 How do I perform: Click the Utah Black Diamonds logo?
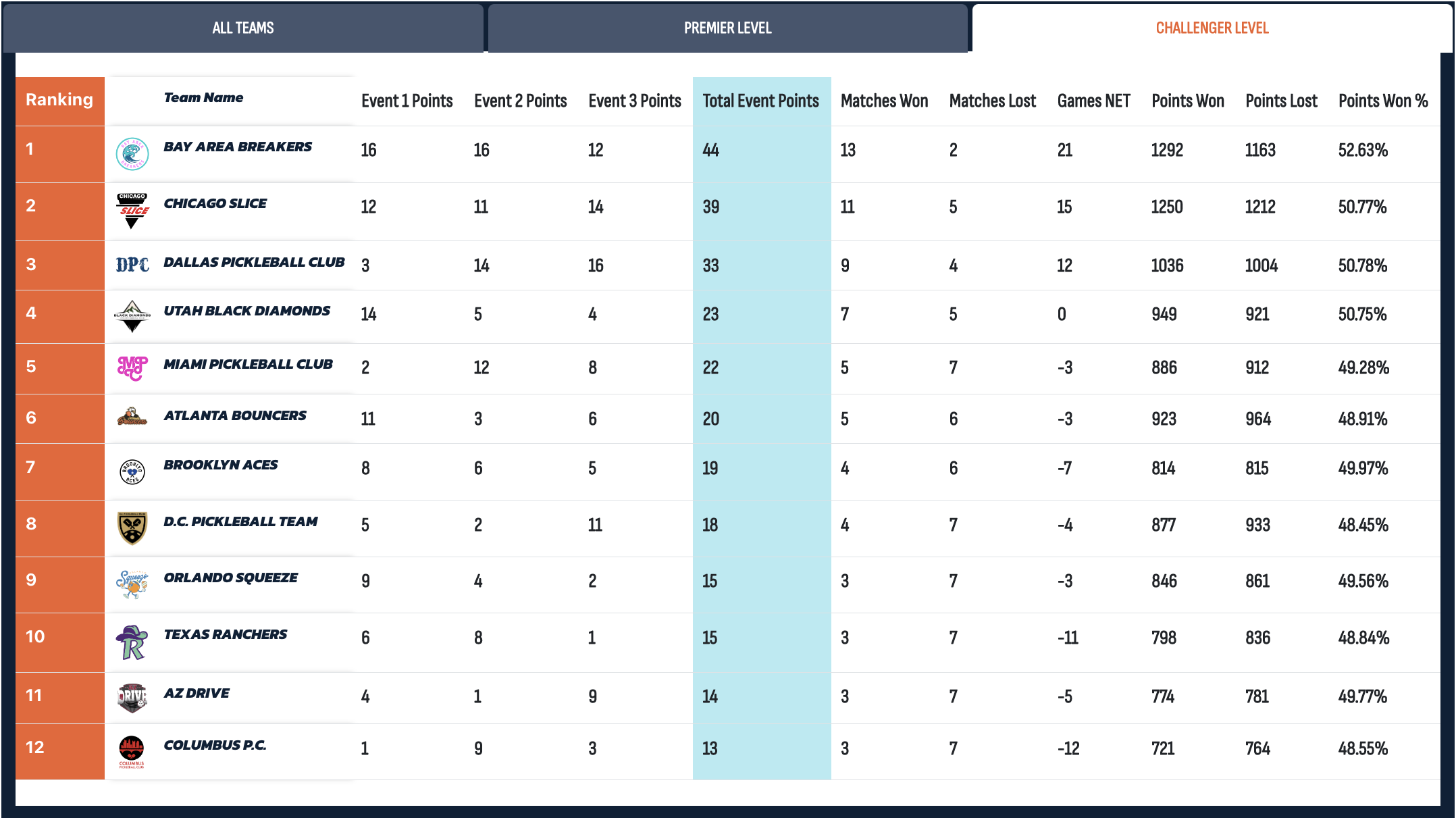(x=132, y=316)
